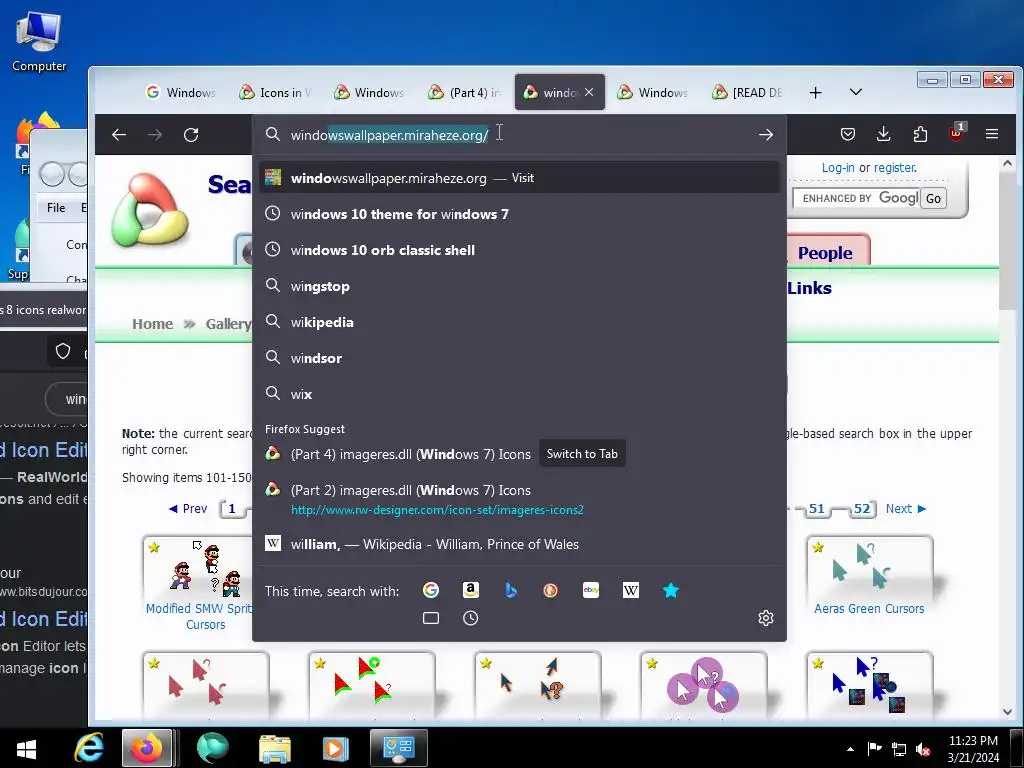Open the Downloads toolbar icon

[x=884, y=134]
